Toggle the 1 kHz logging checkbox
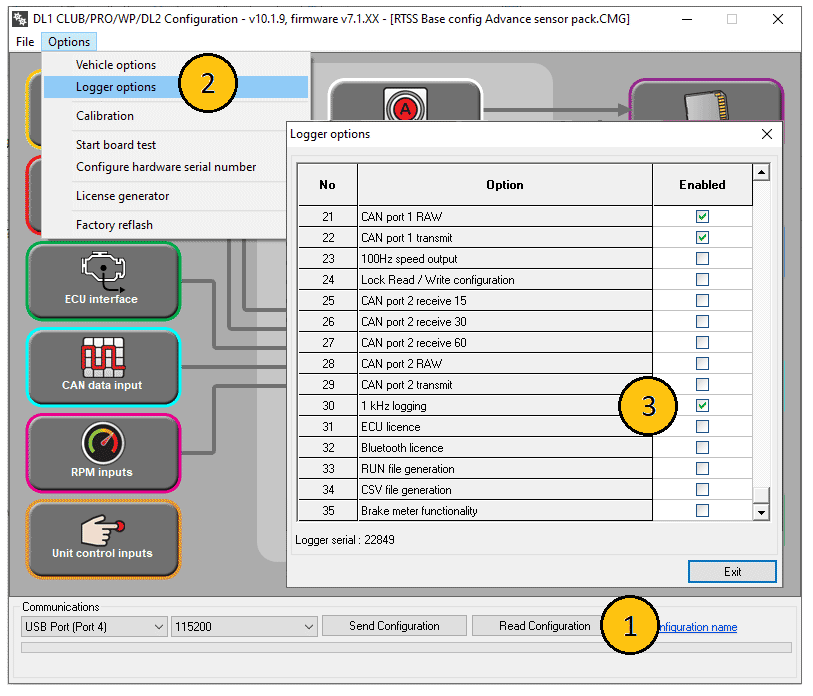Screen dimensions: 813x696 coord(702,406)
